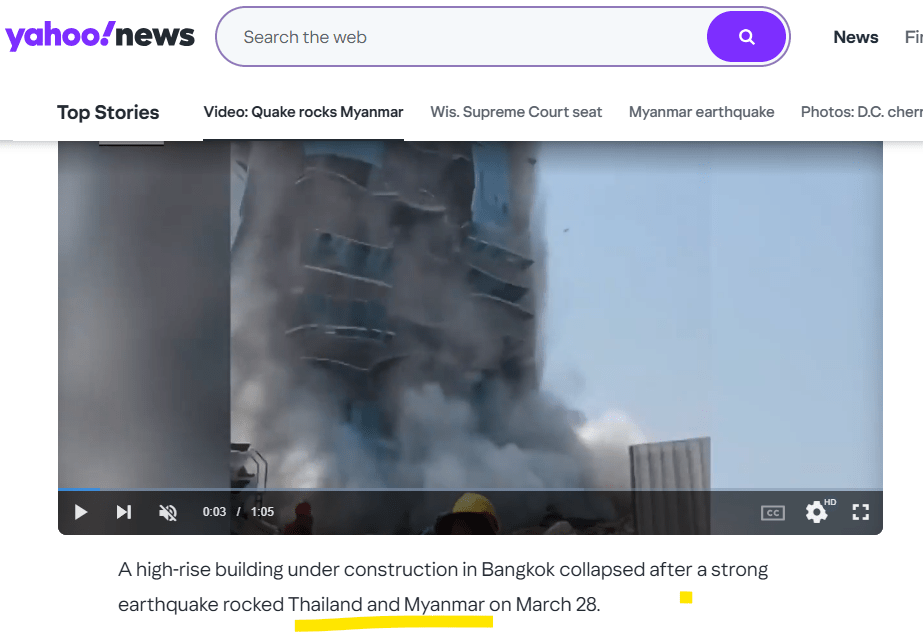Click the video caption about Bangkok collapse

[443, 587]
